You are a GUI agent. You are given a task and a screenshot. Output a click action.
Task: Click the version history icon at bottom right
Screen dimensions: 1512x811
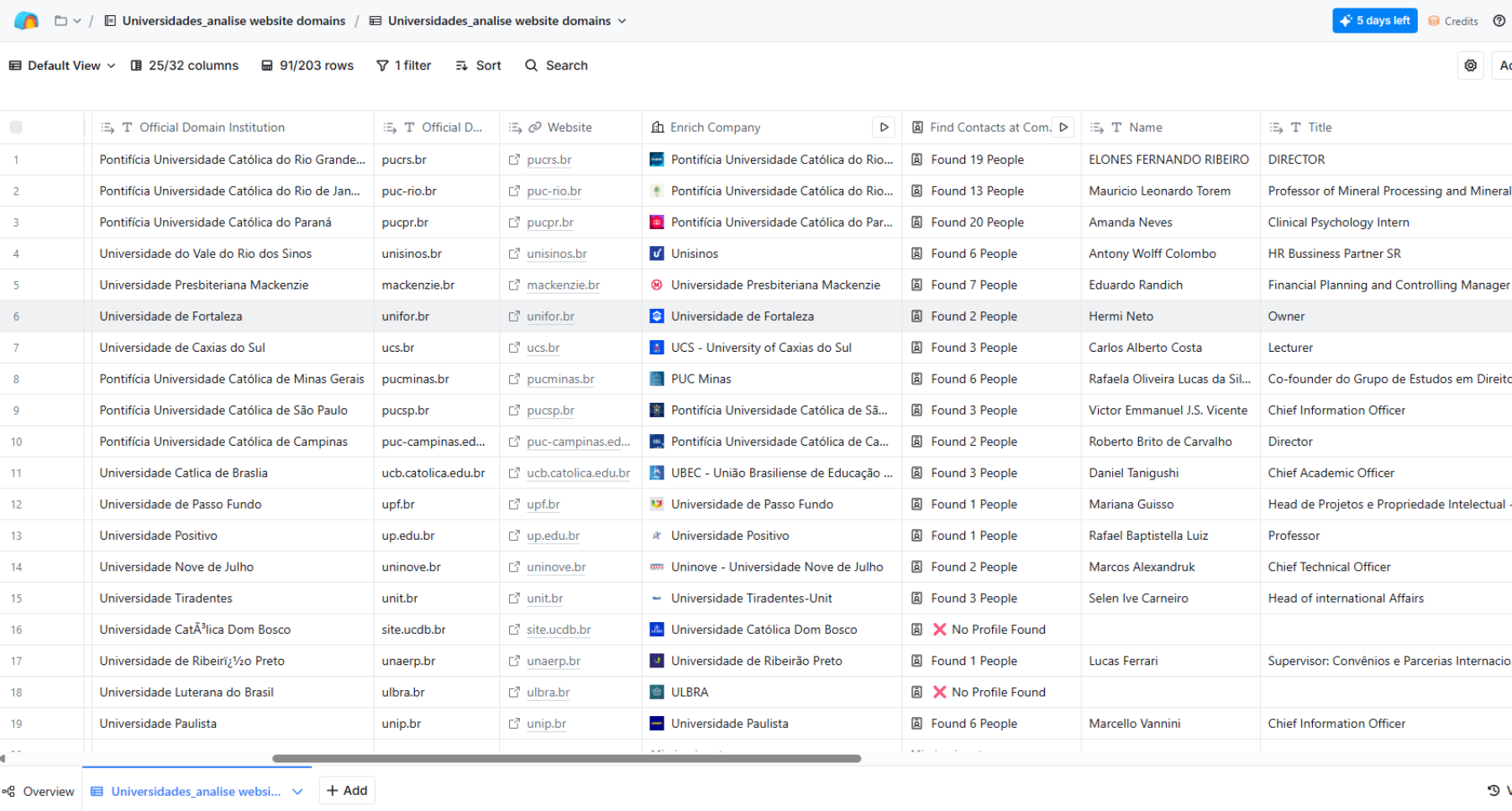point(1494,790)
